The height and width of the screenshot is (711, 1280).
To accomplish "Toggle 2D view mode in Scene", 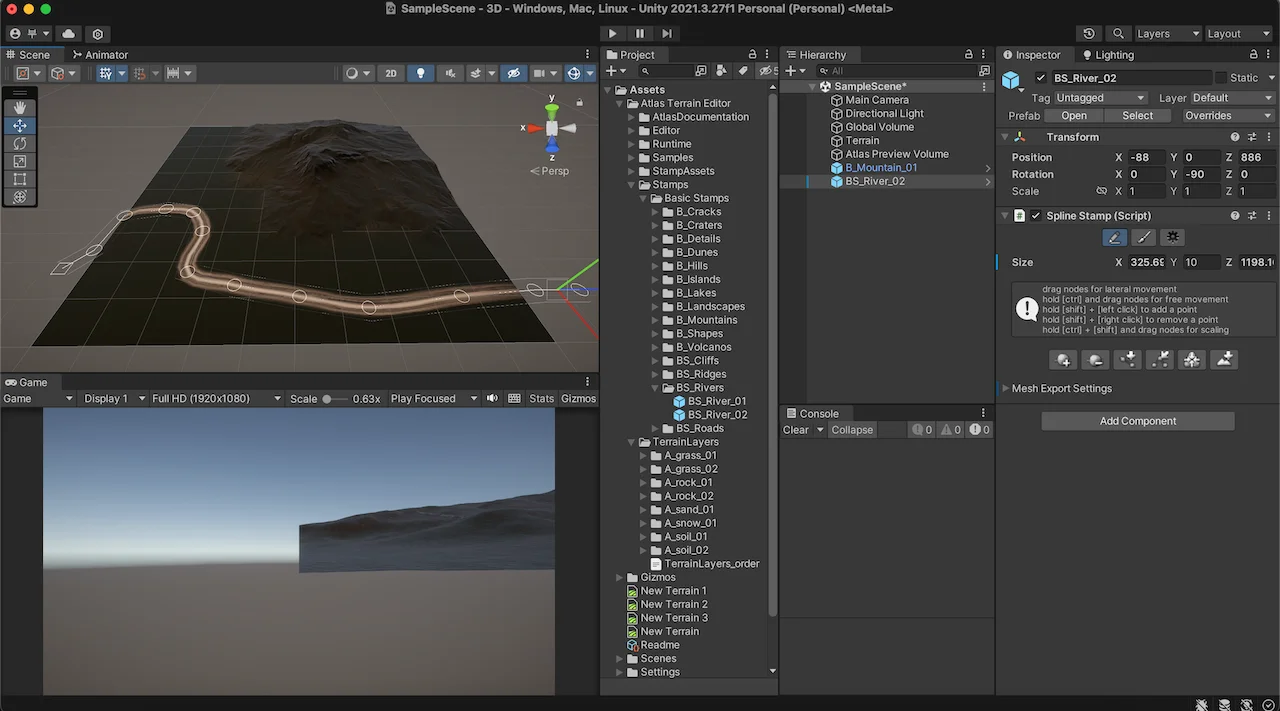I will tap(391, 73).
